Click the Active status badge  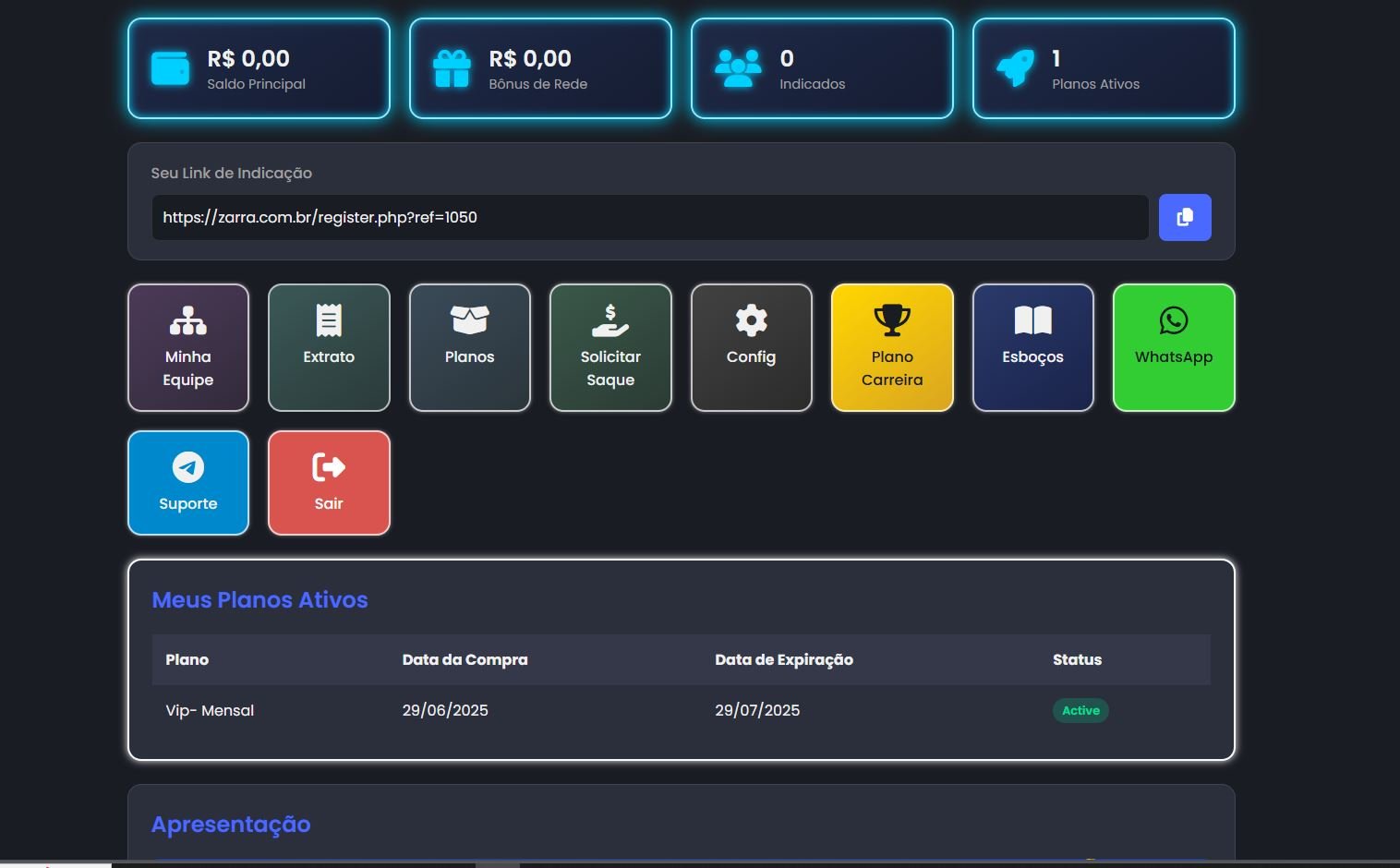coord(1080,710)
